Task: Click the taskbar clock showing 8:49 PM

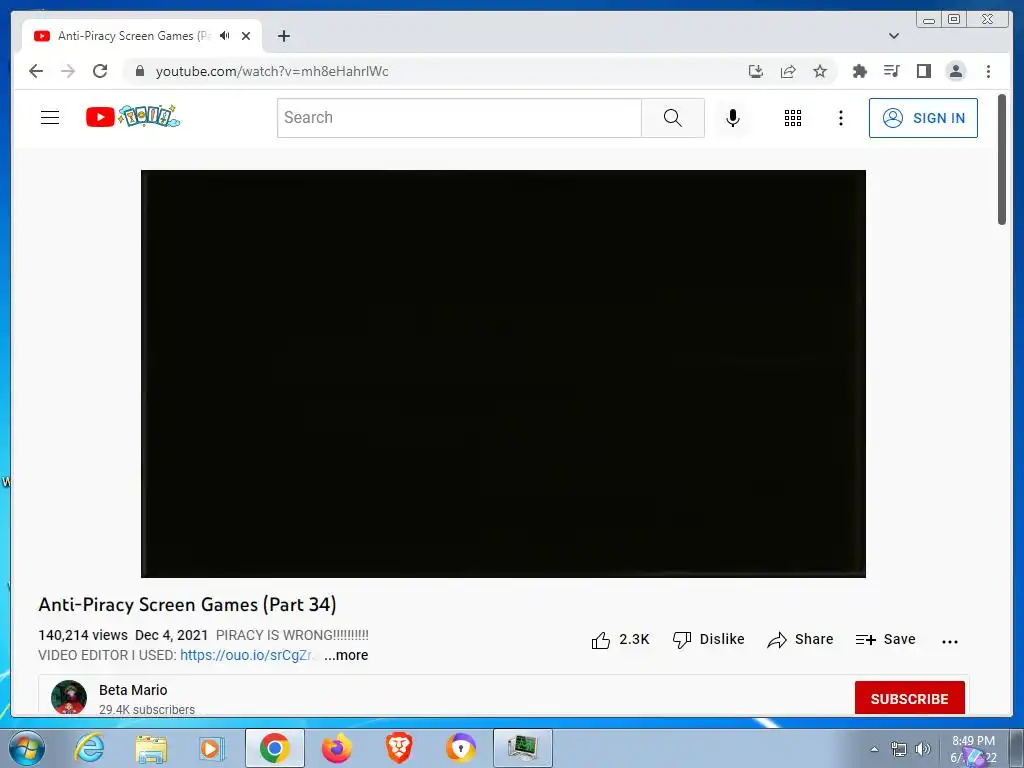Action: [973, 749]
